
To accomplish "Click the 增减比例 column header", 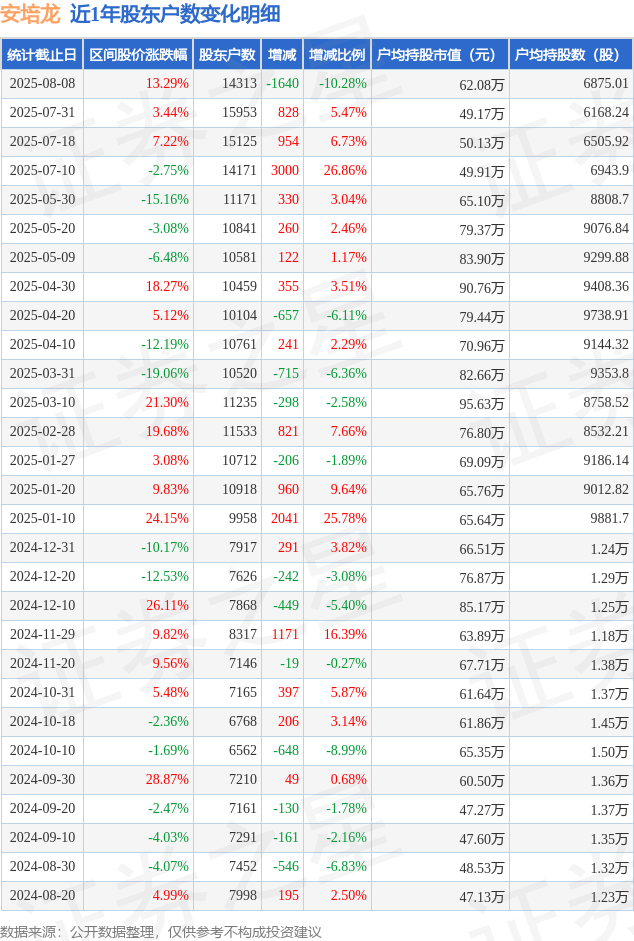I will [x=337, y=55].
